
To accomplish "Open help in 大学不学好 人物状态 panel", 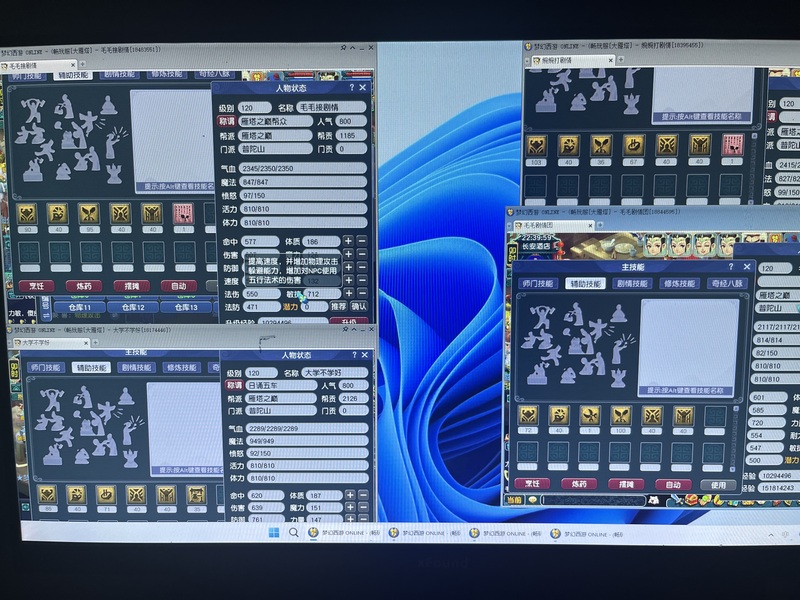I will tap(354, 355).
